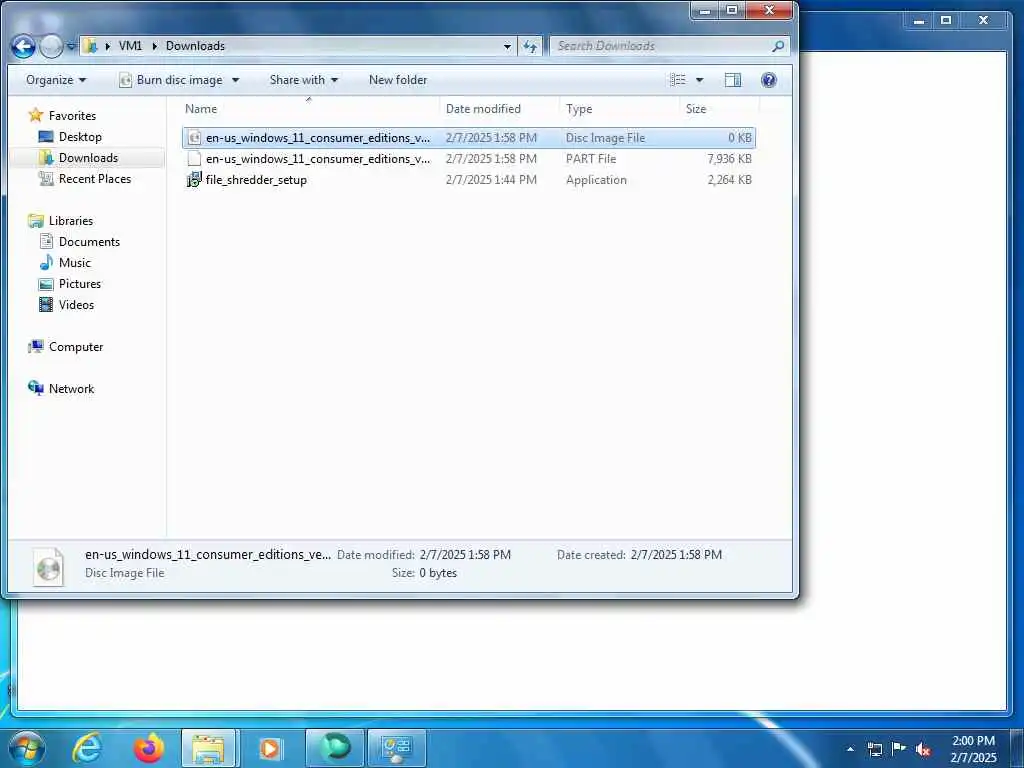Image resolution: width=1024 pixels, height=768 pixels.
Task: Open Explorer Help question mark
Action: 769,80
